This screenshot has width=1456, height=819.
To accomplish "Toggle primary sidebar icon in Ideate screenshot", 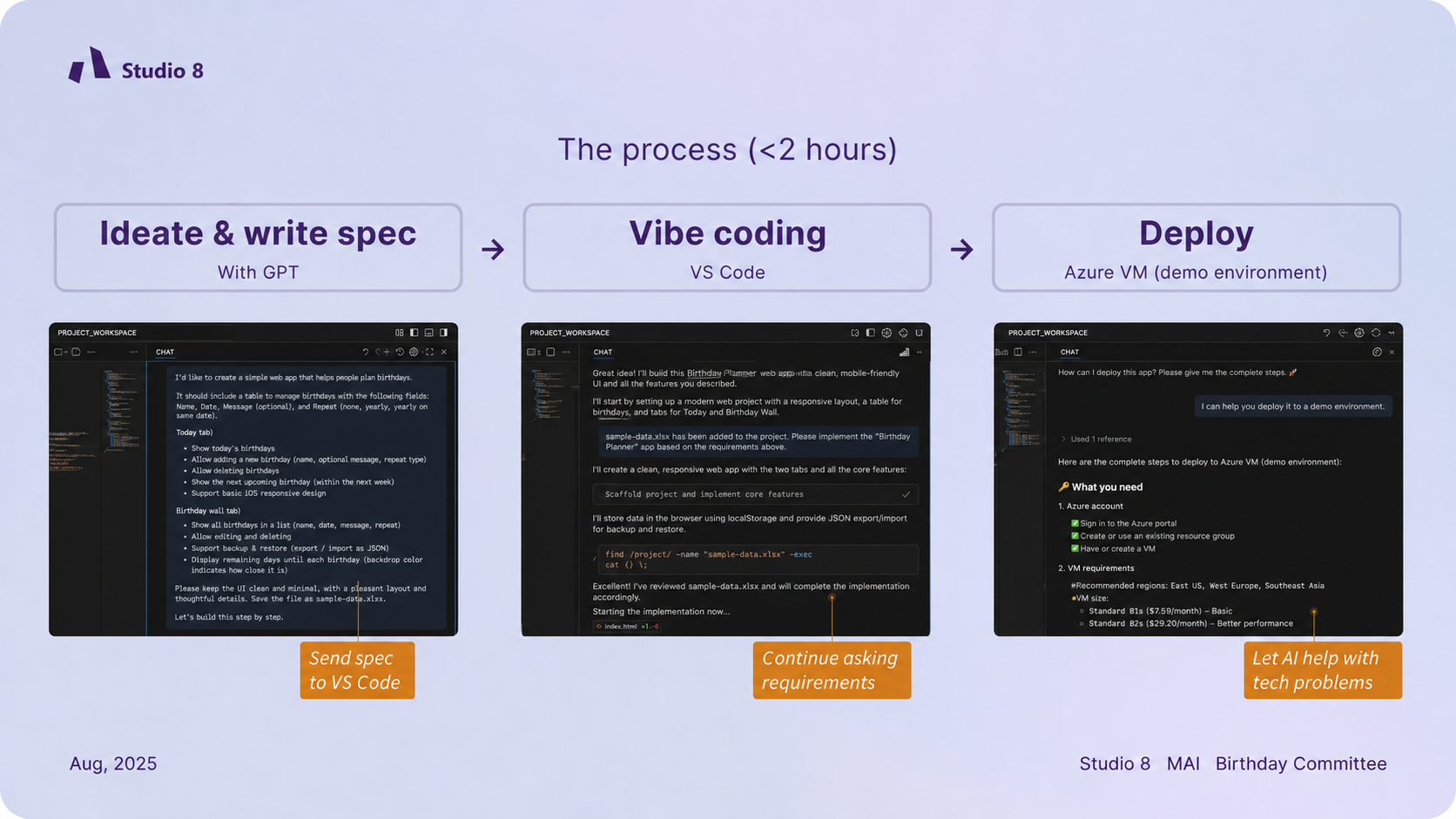I will [x=415, y=332].
